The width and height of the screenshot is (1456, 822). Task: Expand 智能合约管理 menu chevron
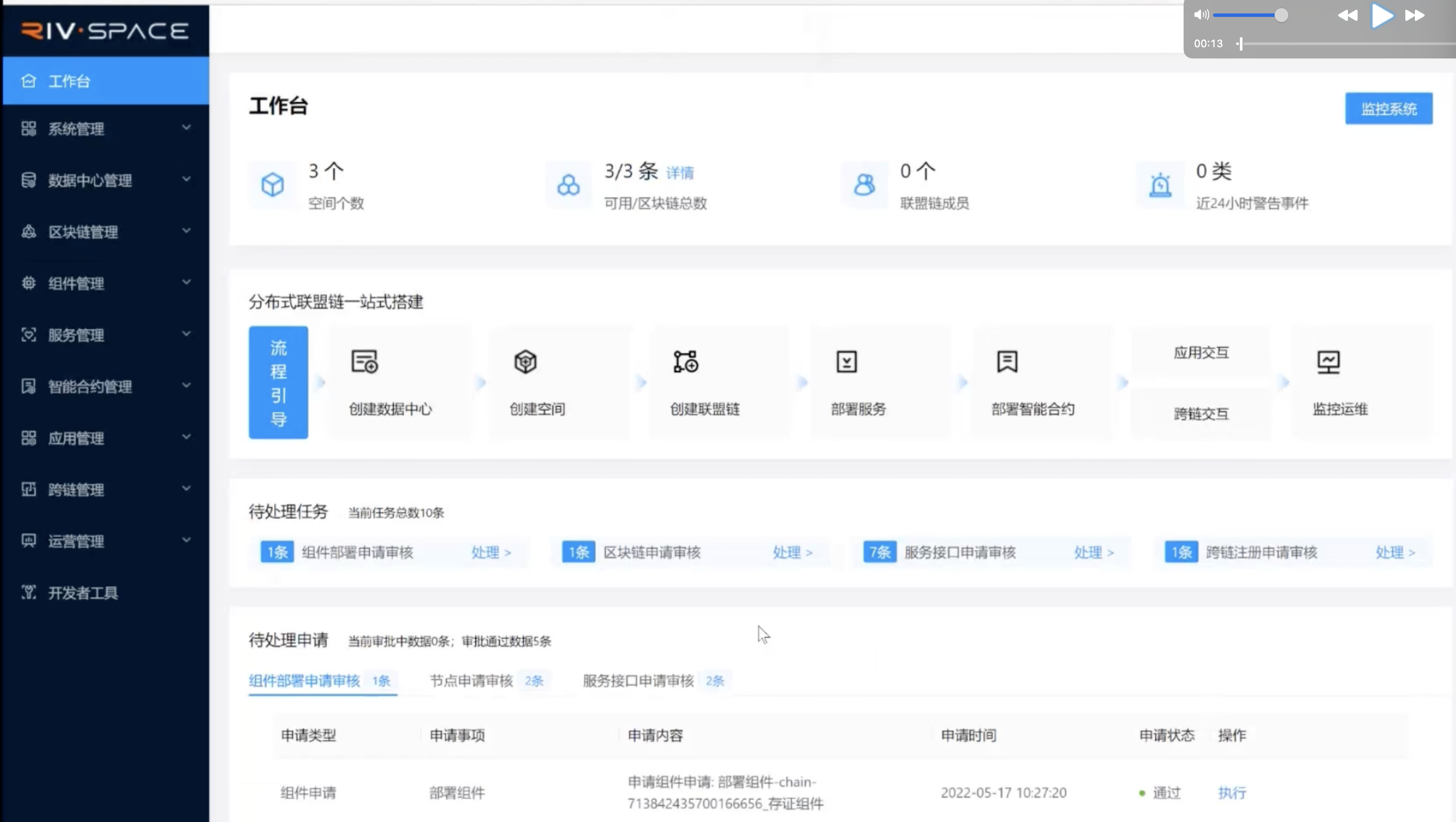pos(187,385)
